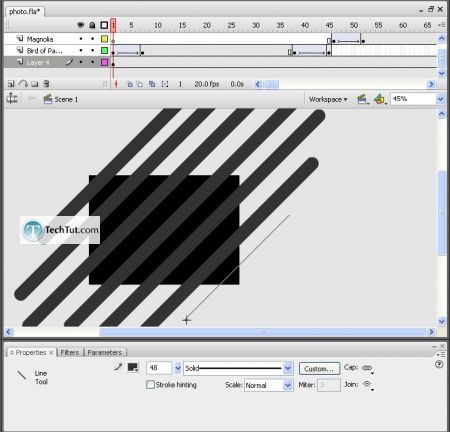
Task: Enable the Stroke hinting checkbox
Action: (150, 385)
